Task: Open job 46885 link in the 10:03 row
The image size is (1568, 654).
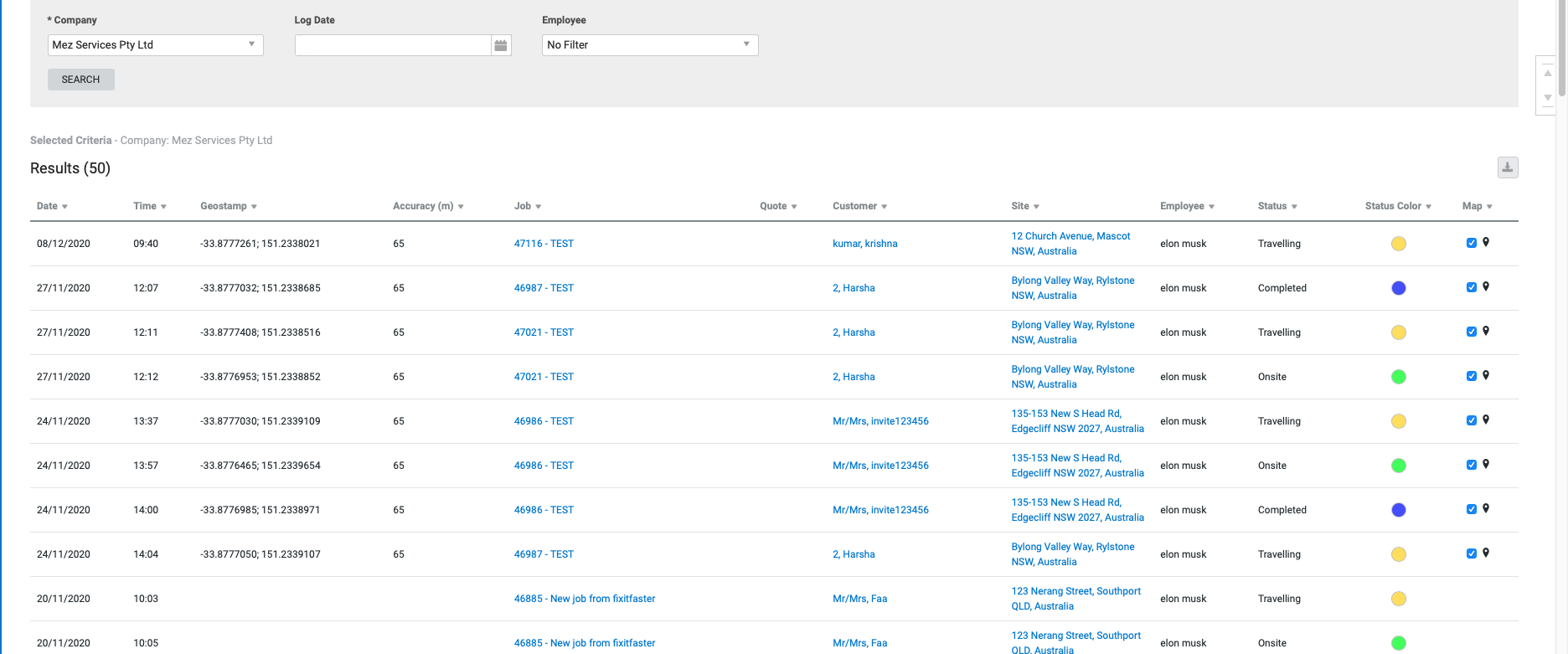Action: pos(585,599)
